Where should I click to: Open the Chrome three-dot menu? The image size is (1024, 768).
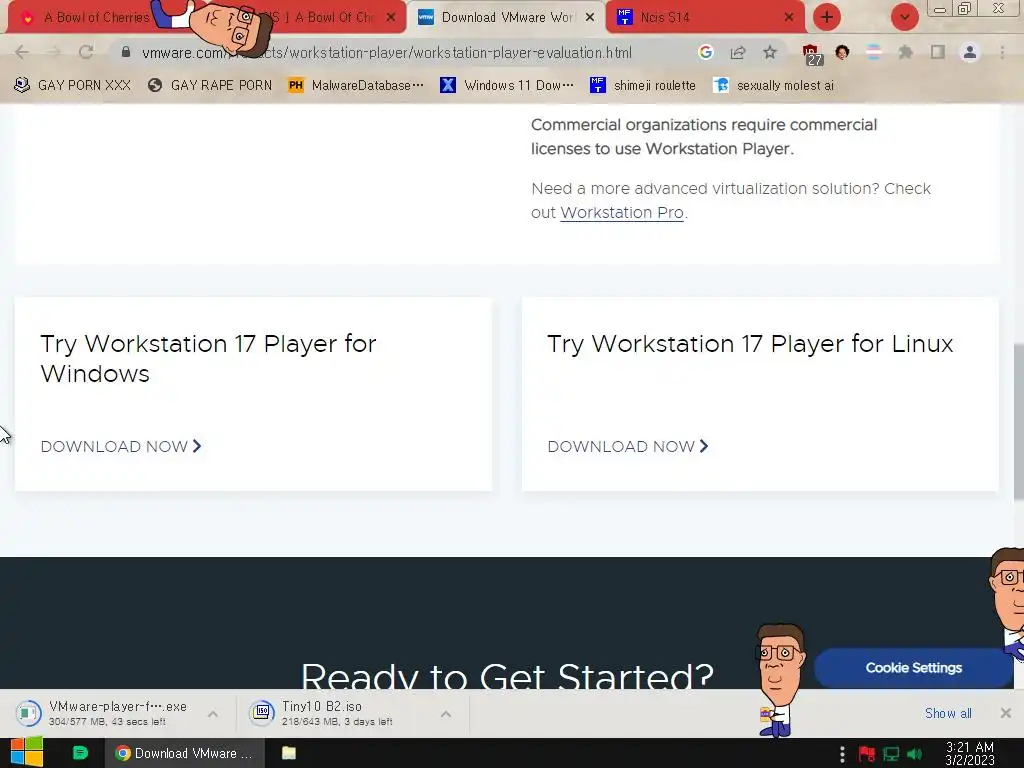tap(1002, 52)
